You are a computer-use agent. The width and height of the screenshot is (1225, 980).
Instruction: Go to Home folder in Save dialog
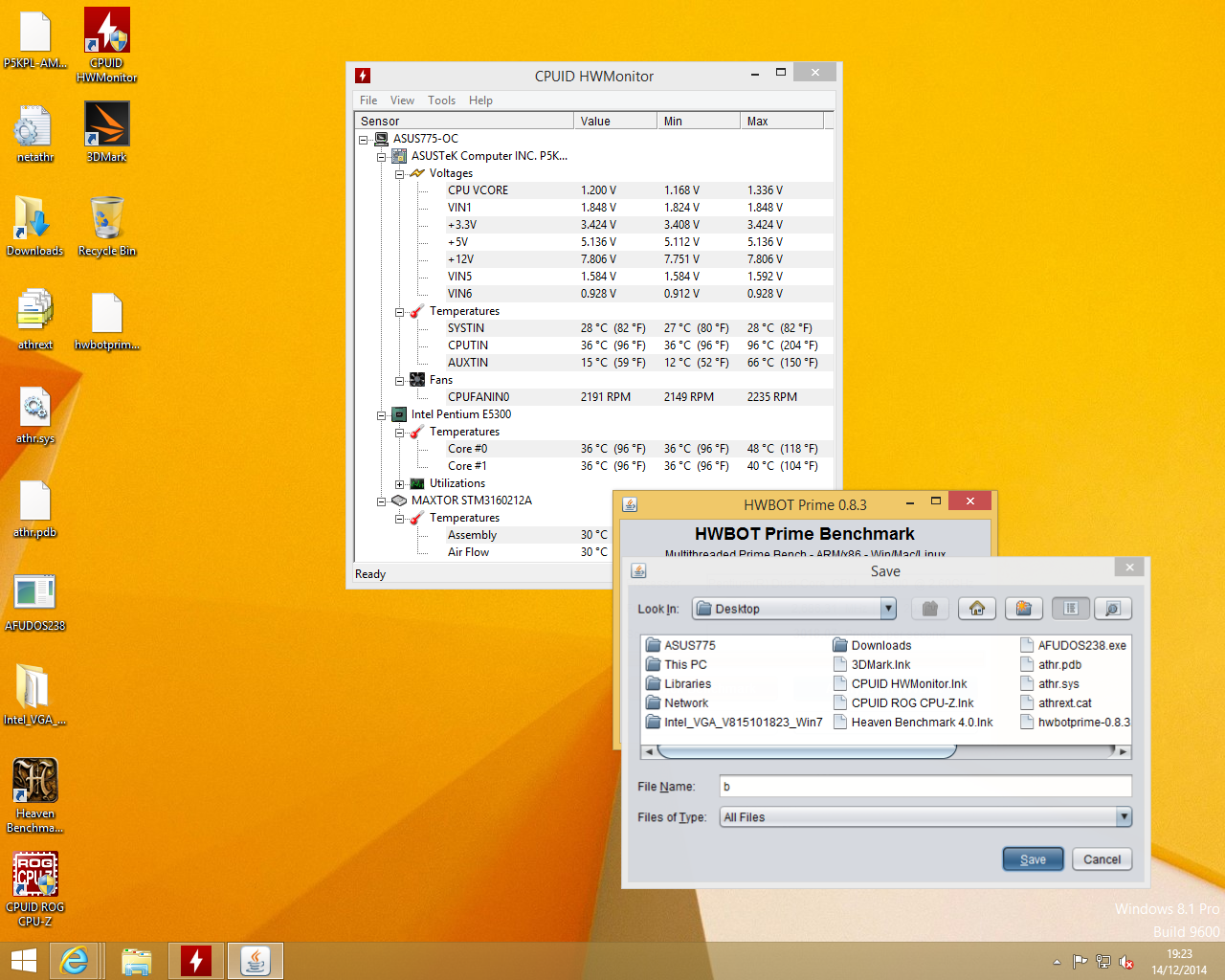point(977,609)
